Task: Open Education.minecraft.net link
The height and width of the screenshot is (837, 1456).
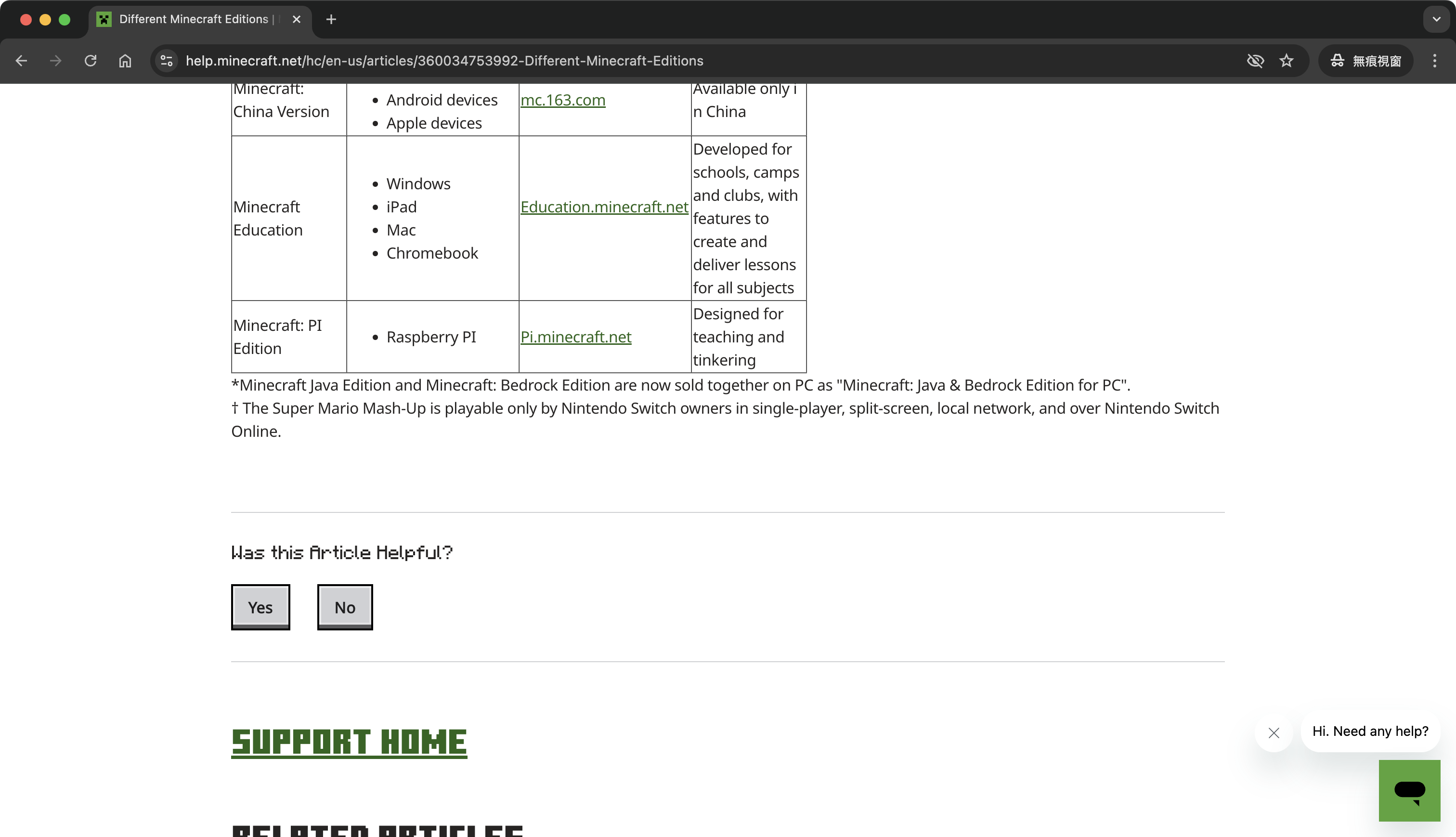Action: (x=604, y=207)
